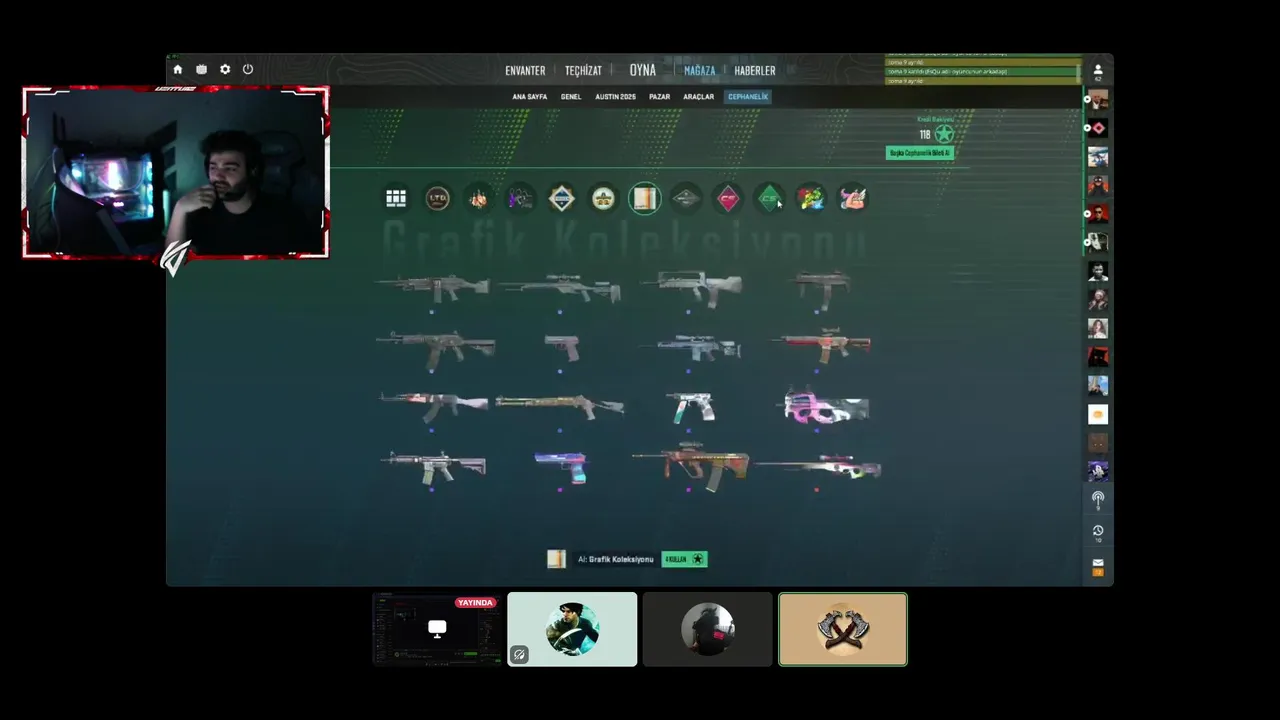Select the orange AUG skin in bottom row
The height and width of the screenshot is (720, 1280).
tap(690, 466)
